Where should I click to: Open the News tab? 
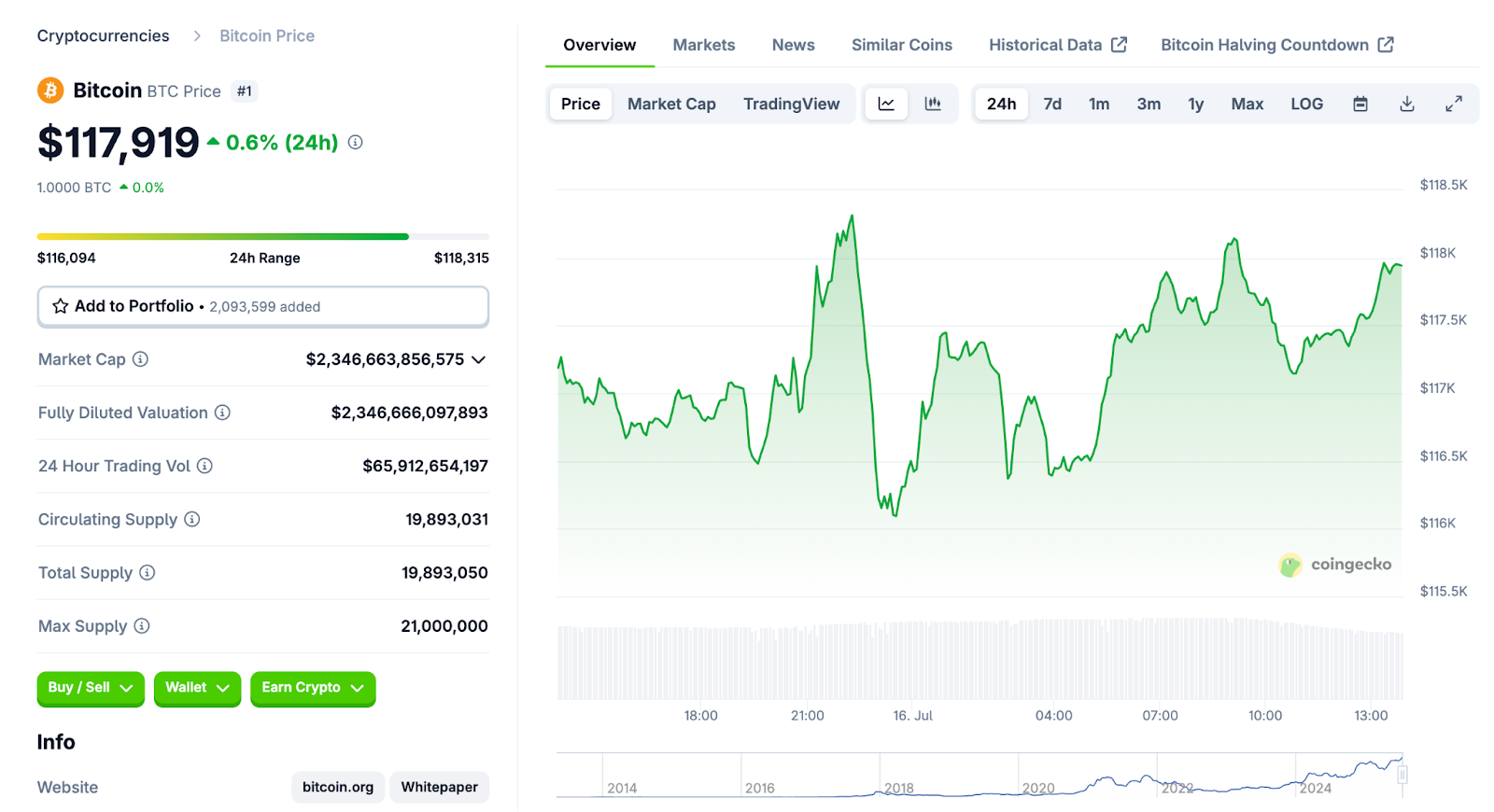pyautogui.click(x=793, y=45)
